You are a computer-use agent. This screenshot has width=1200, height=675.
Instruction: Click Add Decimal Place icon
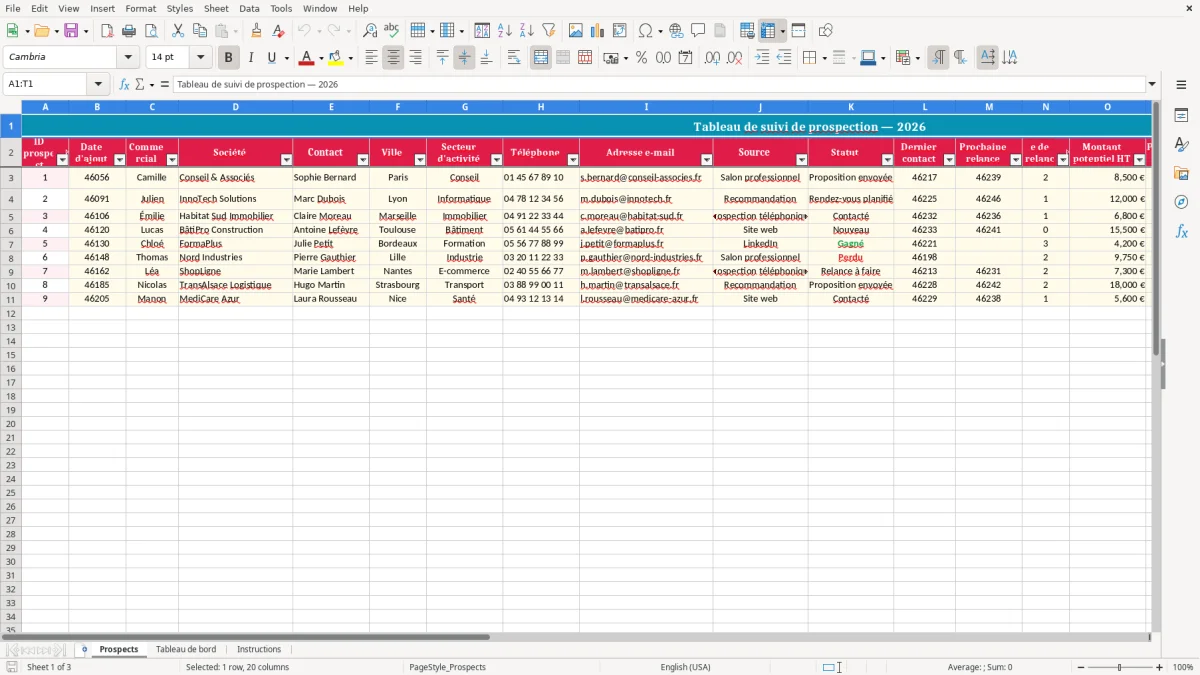[x=713, y=58]
